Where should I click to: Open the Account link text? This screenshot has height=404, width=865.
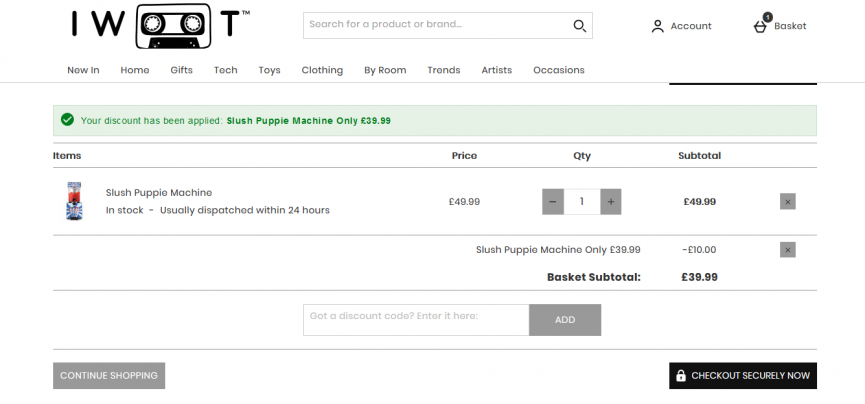click(691, 26)
